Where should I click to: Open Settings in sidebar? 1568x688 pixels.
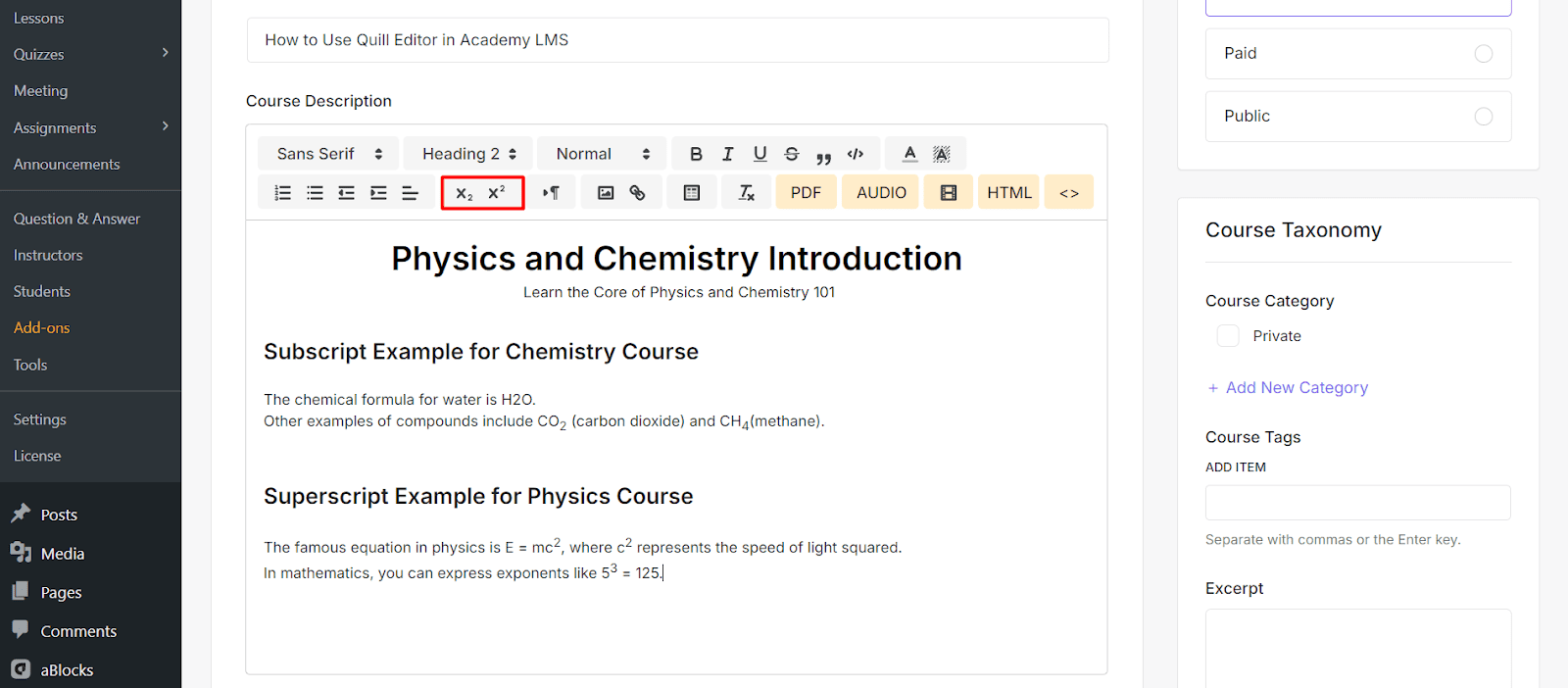pyautogui.click(x=40, y=419)
